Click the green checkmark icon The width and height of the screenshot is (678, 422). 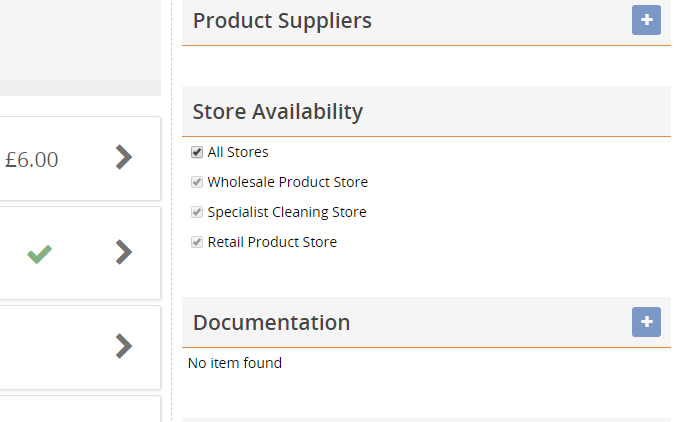point(39,254)
